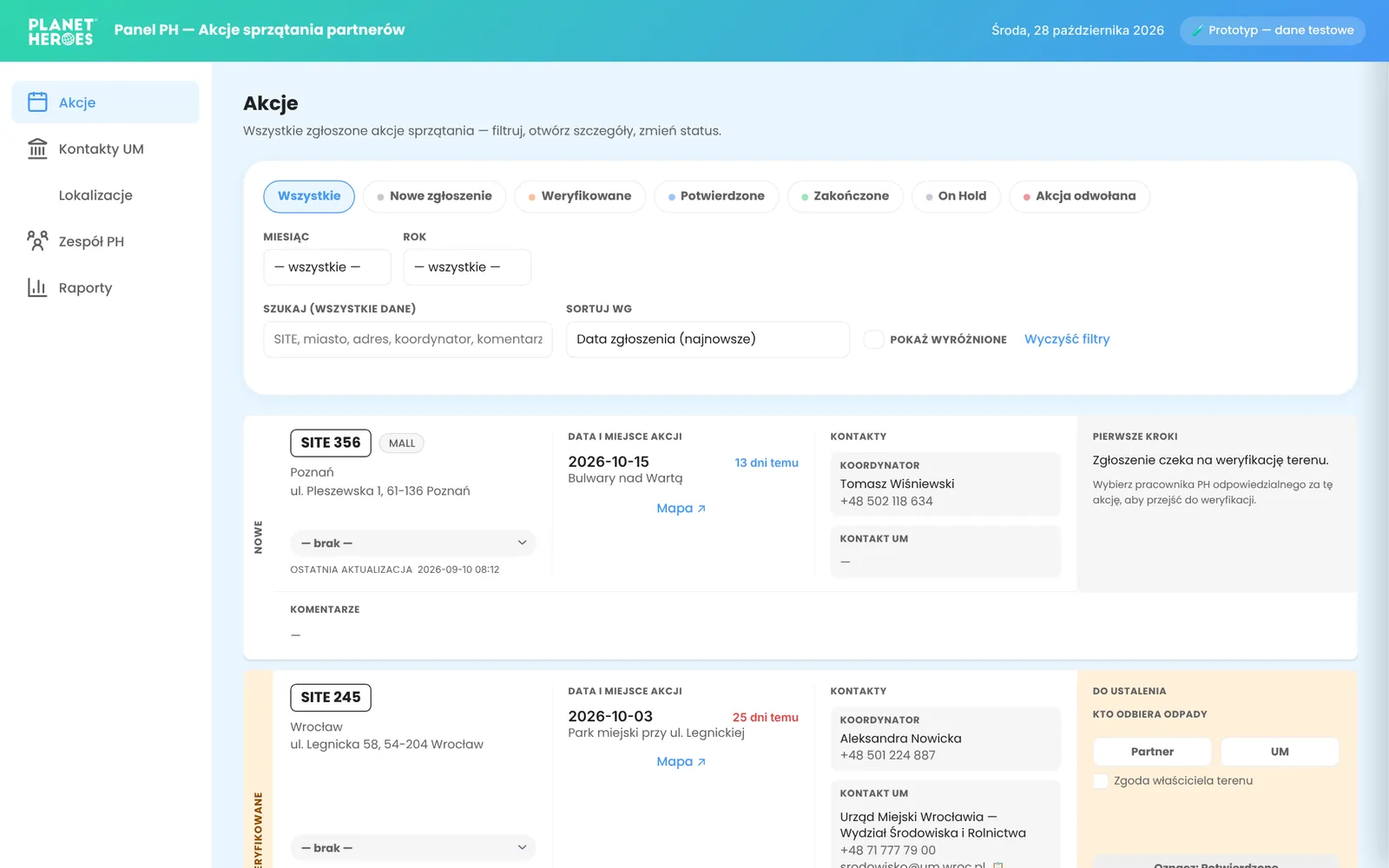Open the Planet Heroes logo
The height and width of the screenshot is (868, 1389).
coord(61,31)
